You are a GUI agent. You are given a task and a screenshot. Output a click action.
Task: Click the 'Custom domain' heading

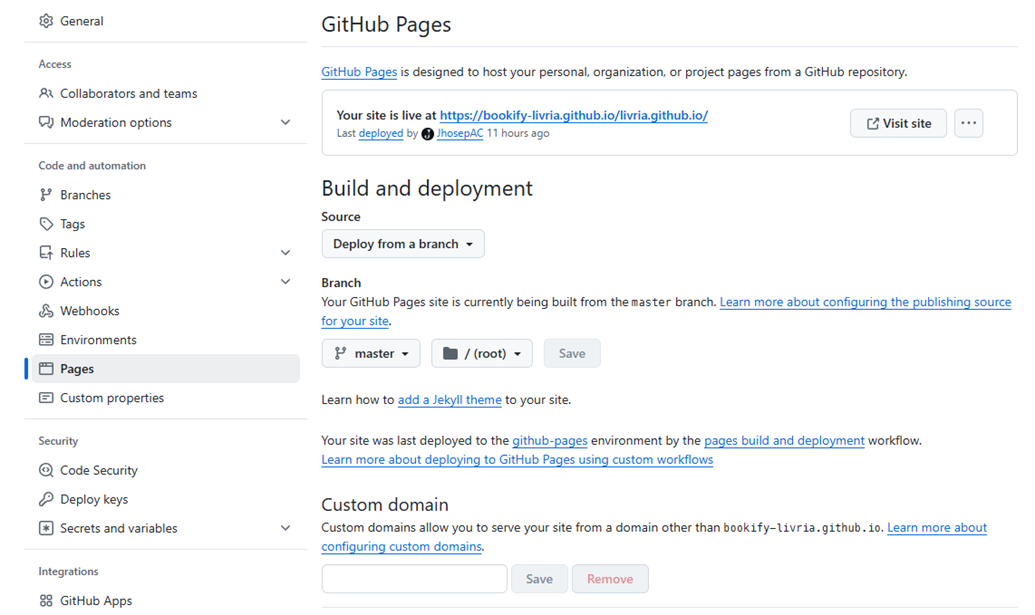tap(385, 505)
